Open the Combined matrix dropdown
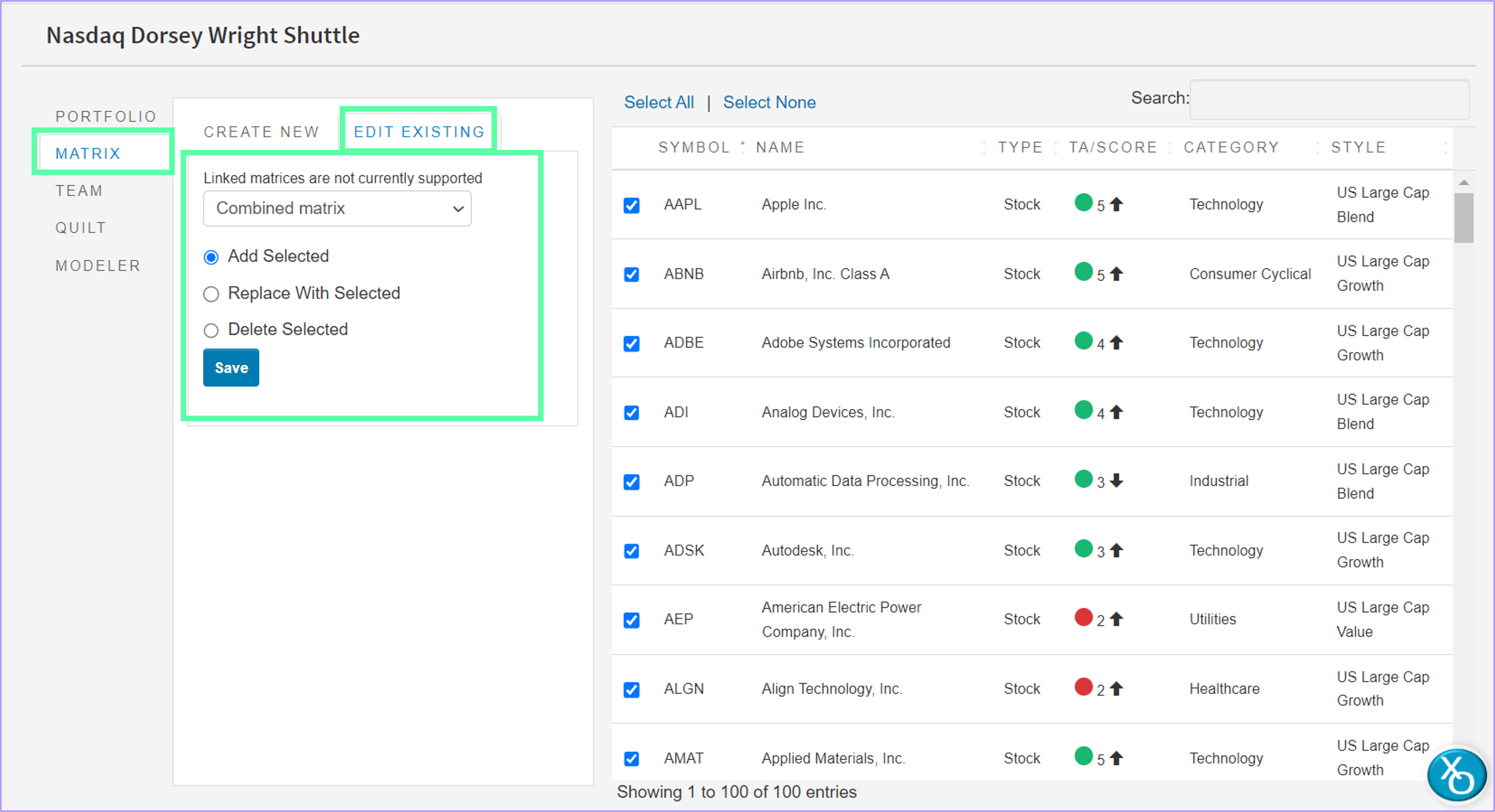1495x812 pixels. tap(336, 208)
